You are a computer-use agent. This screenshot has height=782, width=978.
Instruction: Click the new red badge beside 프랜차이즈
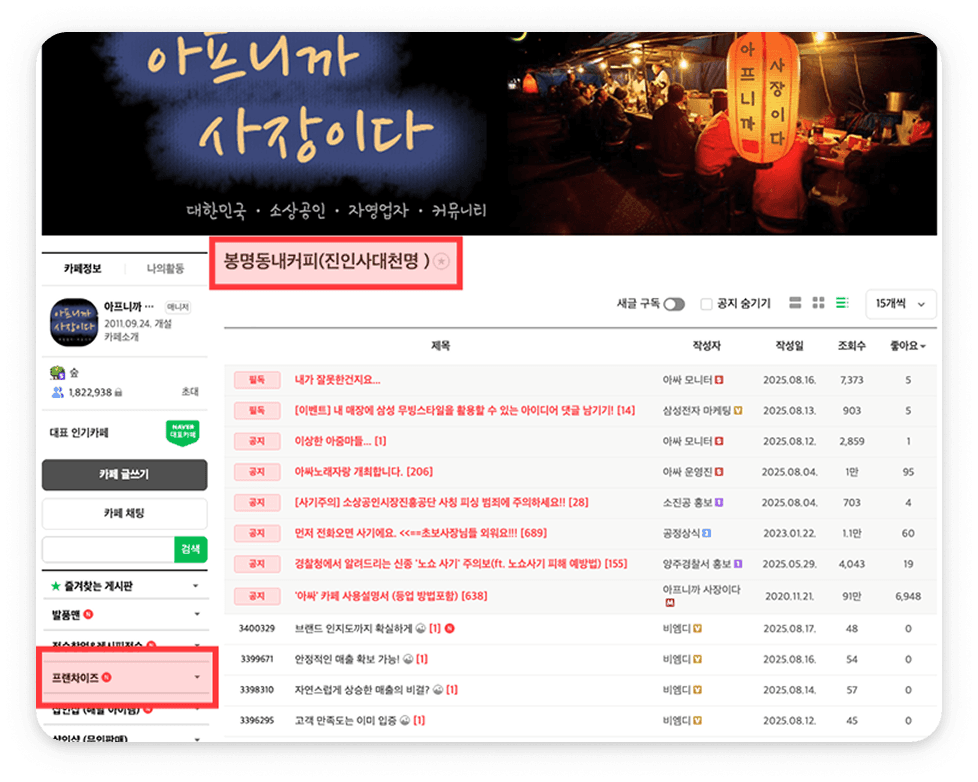(x=107, y=677)
